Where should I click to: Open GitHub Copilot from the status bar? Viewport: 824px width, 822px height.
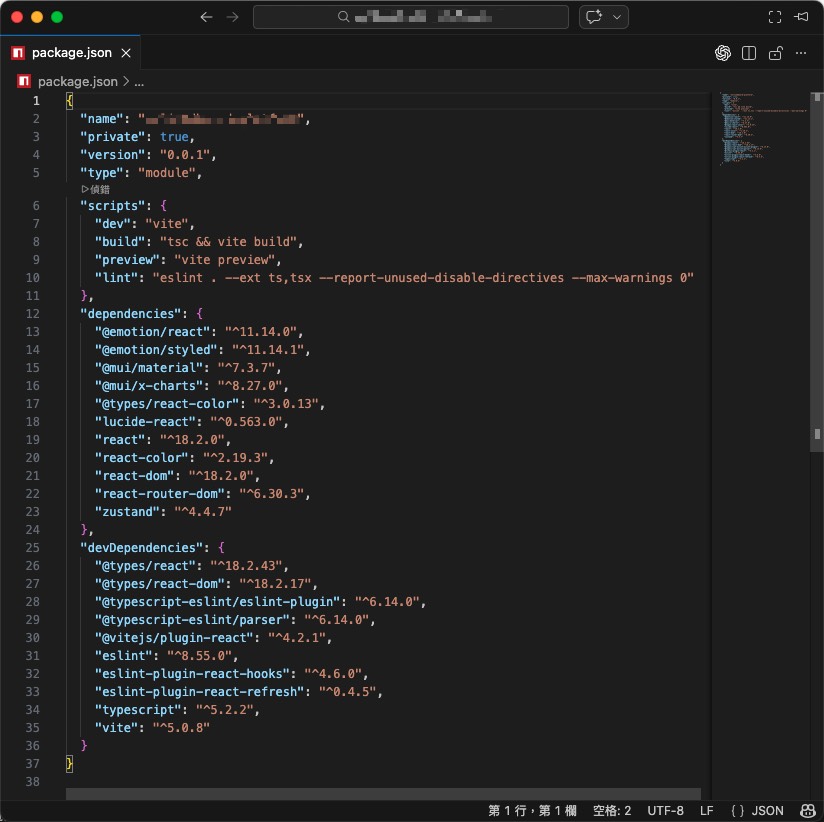coord(808,810)
